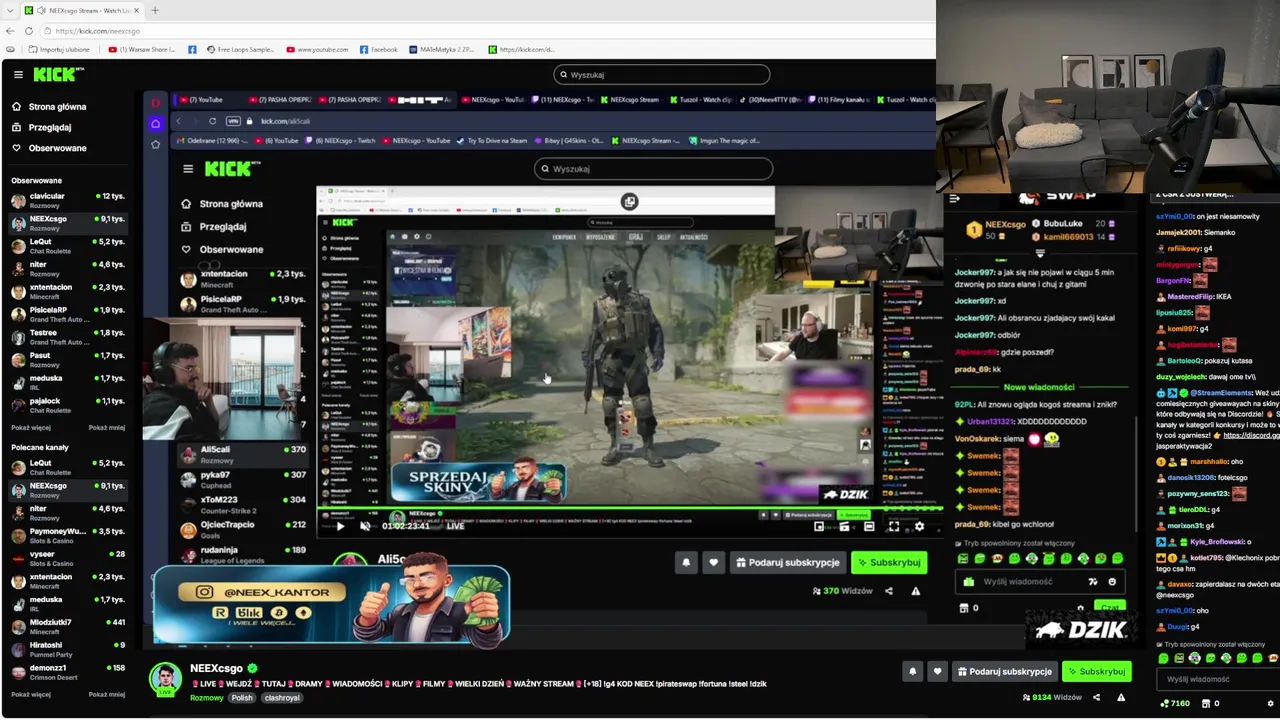Select Obserwowane in outer sidebar
This screenshot has width=1280, height=720.
tap(50, 148)
